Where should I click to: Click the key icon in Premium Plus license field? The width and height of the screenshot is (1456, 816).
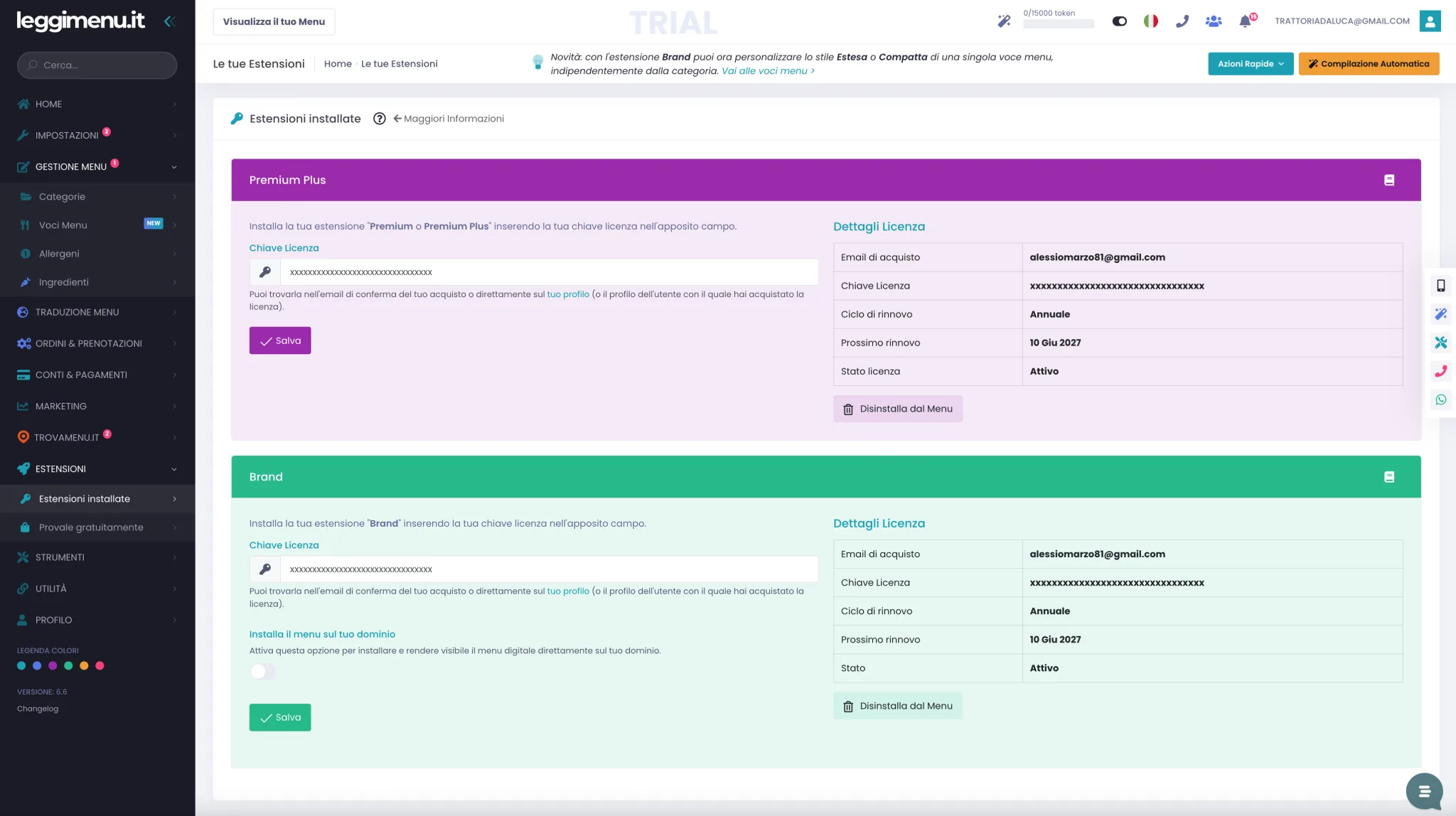[x=265, y=272]
